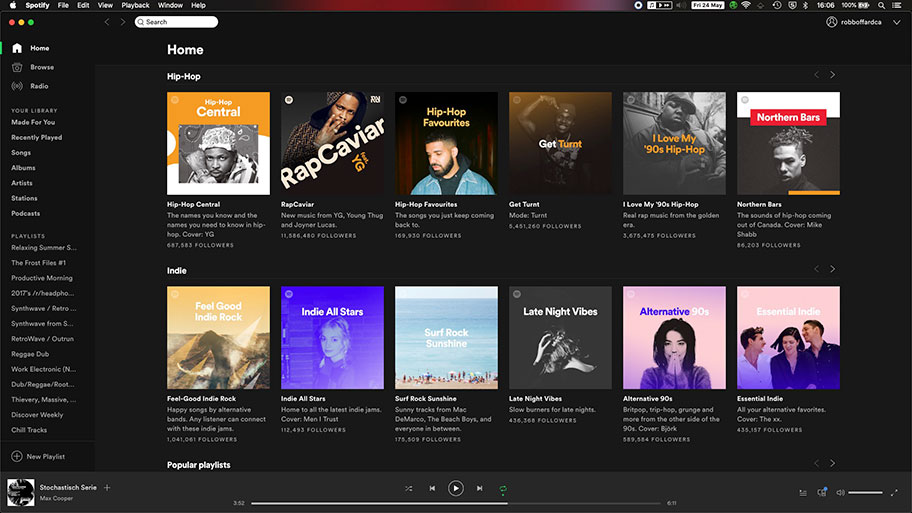Open Wi-Fi status in menu bar
The height and width of the screenshot is (513, 912).
pos(746,5)
